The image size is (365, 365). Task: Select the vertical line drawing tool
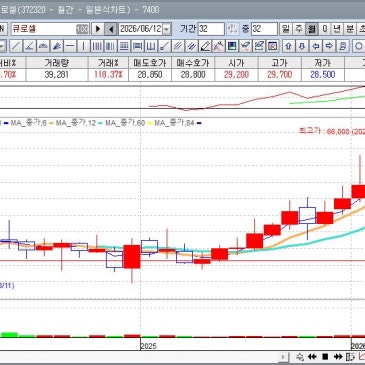pos(83,46)
